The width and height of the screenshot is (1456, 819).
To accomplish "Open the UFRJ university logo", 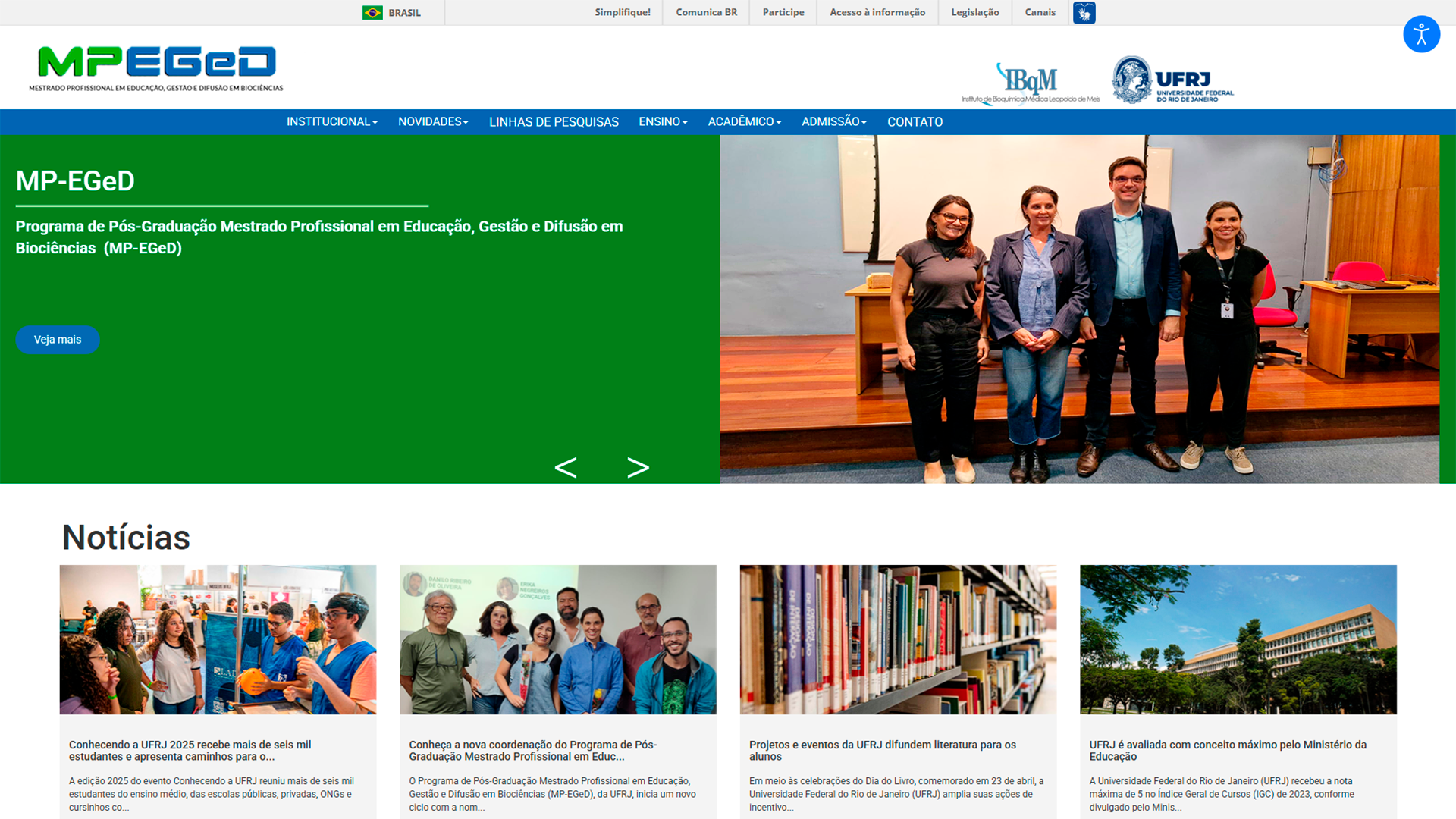I will (x=1173, y=80).
